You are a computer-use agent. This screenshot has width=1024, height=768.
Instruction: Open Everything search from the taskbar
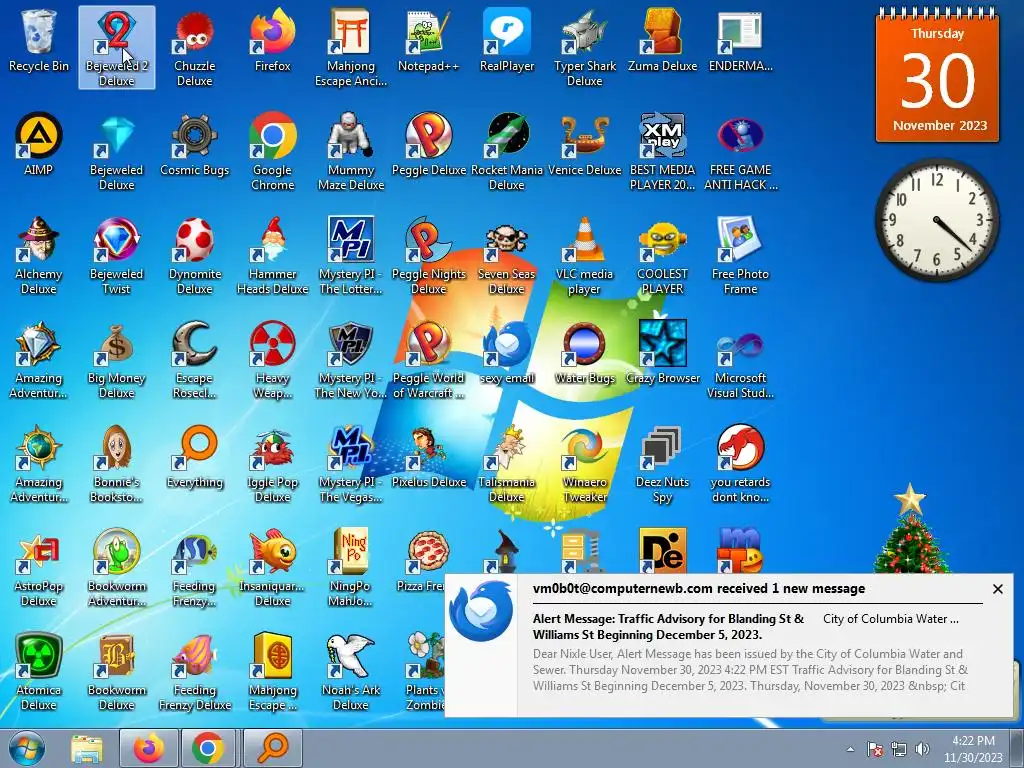pyautogui.click(x=273, y=748)
